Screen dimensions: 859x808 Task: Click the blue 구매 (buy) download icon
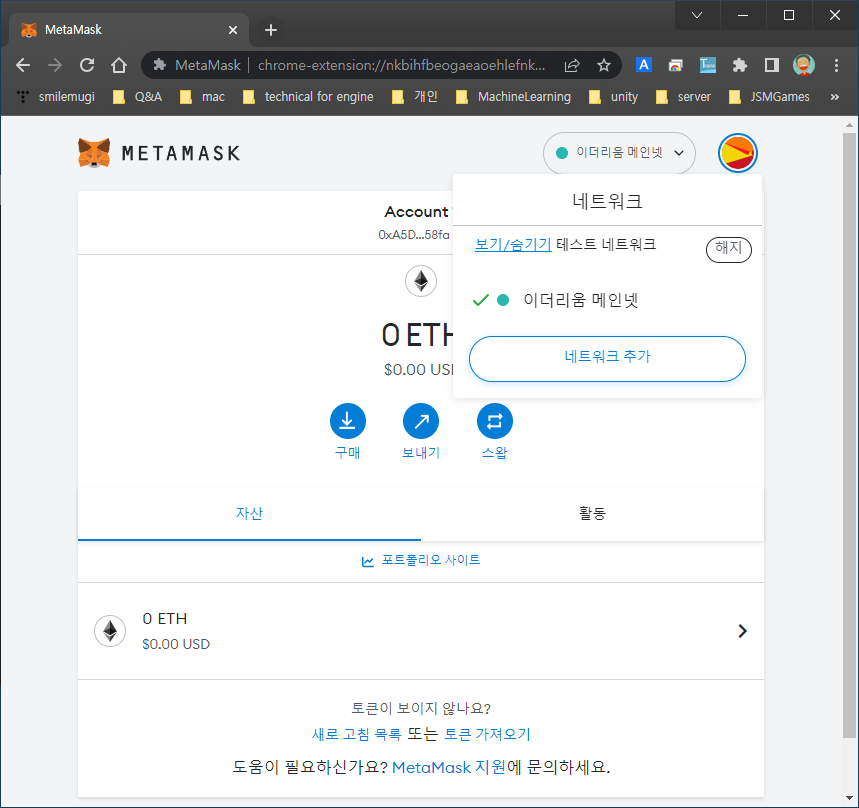click(347, 421)
